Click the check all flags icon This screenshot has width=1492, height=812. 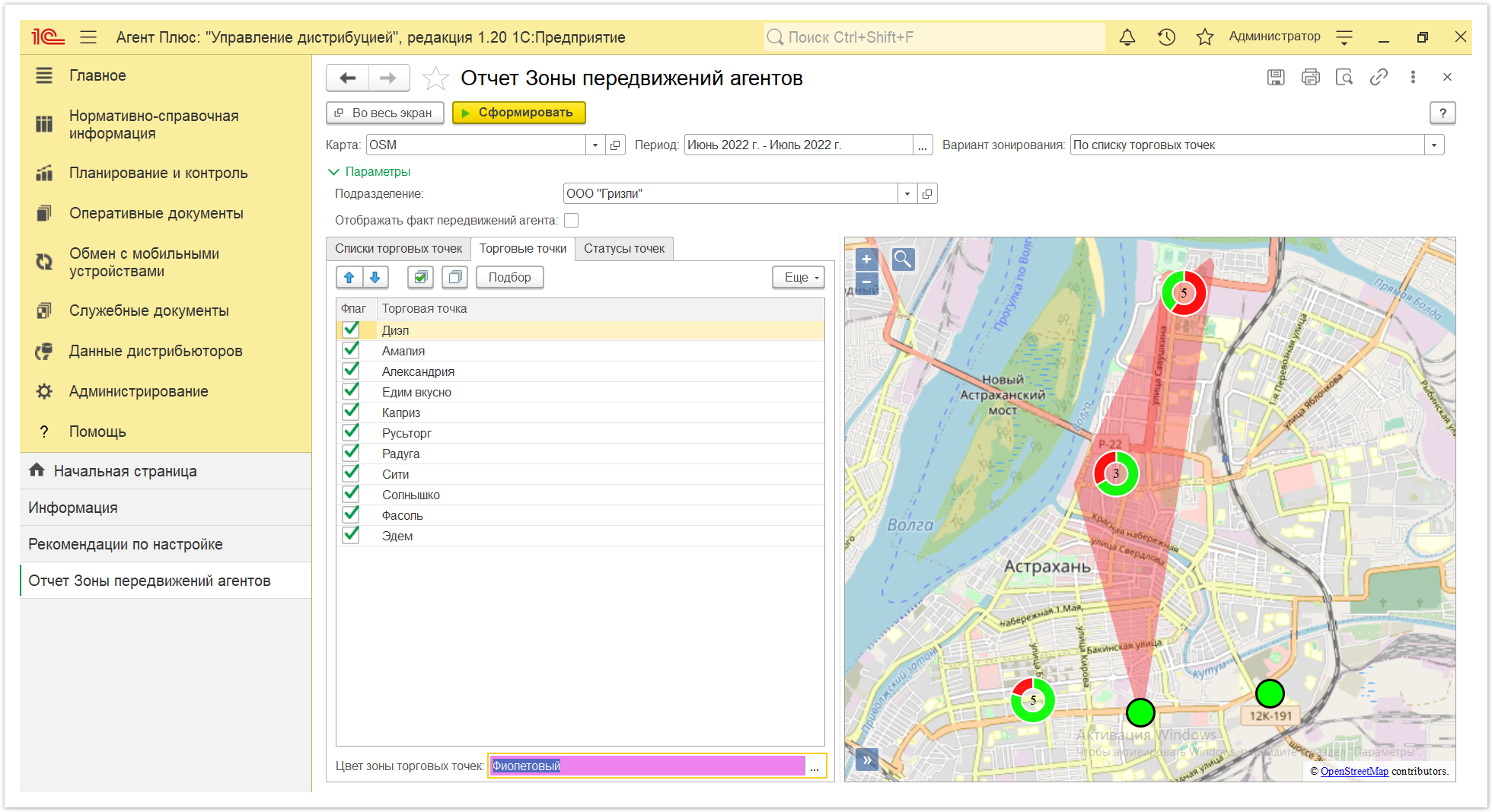(420, 277)
